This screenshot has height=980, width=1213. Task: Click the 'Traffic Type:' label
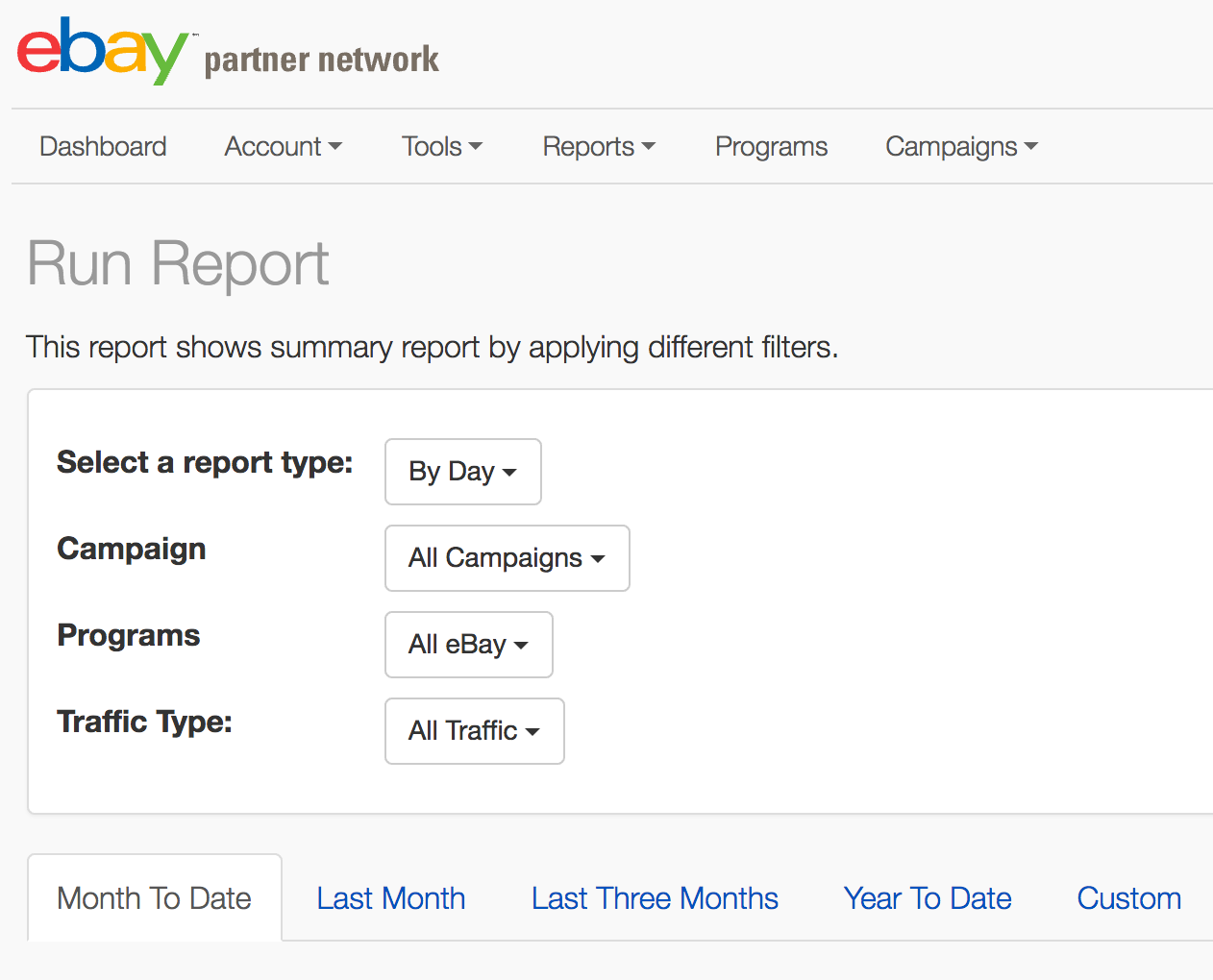(x=145, y=722)
